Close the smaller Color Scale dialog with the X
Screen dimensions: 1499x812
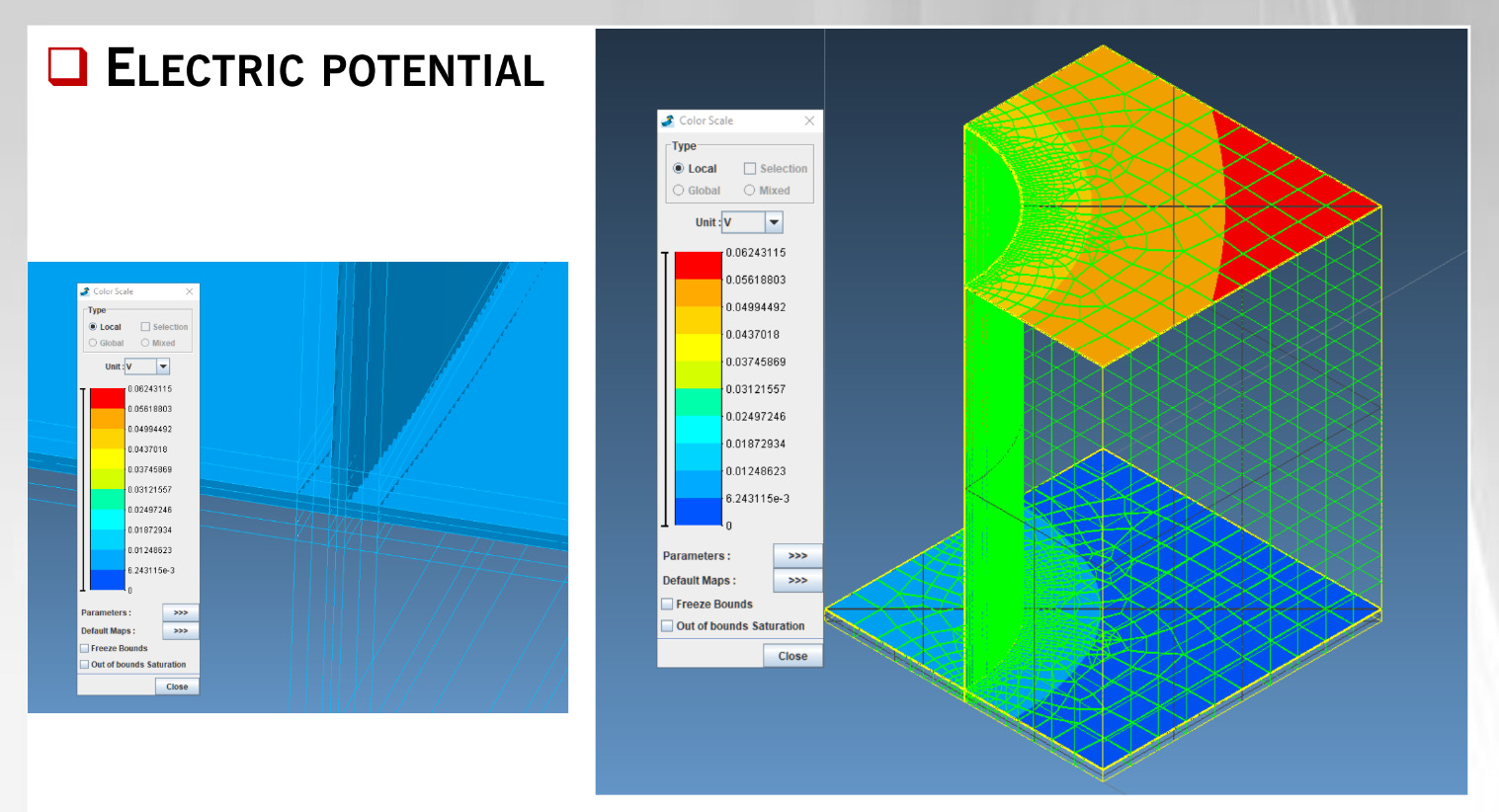[x=190, y=291]
